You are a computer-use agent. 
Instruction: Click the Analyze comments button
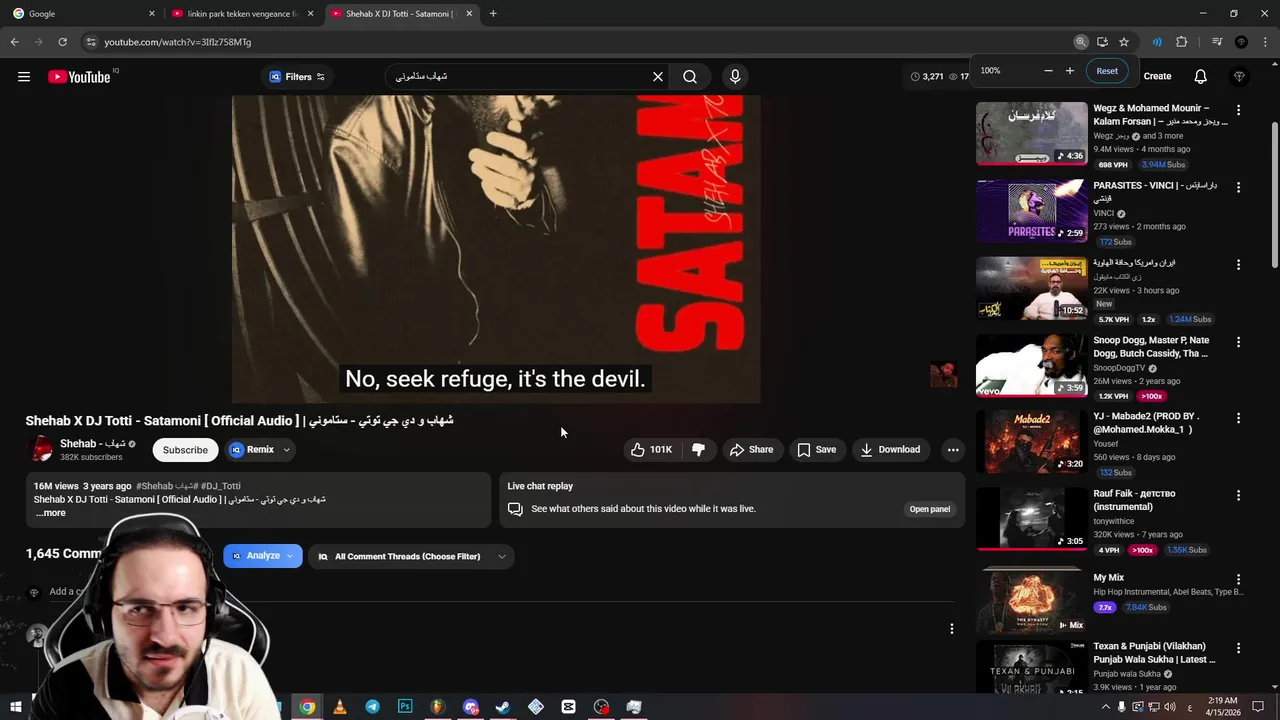pos(263,556)
